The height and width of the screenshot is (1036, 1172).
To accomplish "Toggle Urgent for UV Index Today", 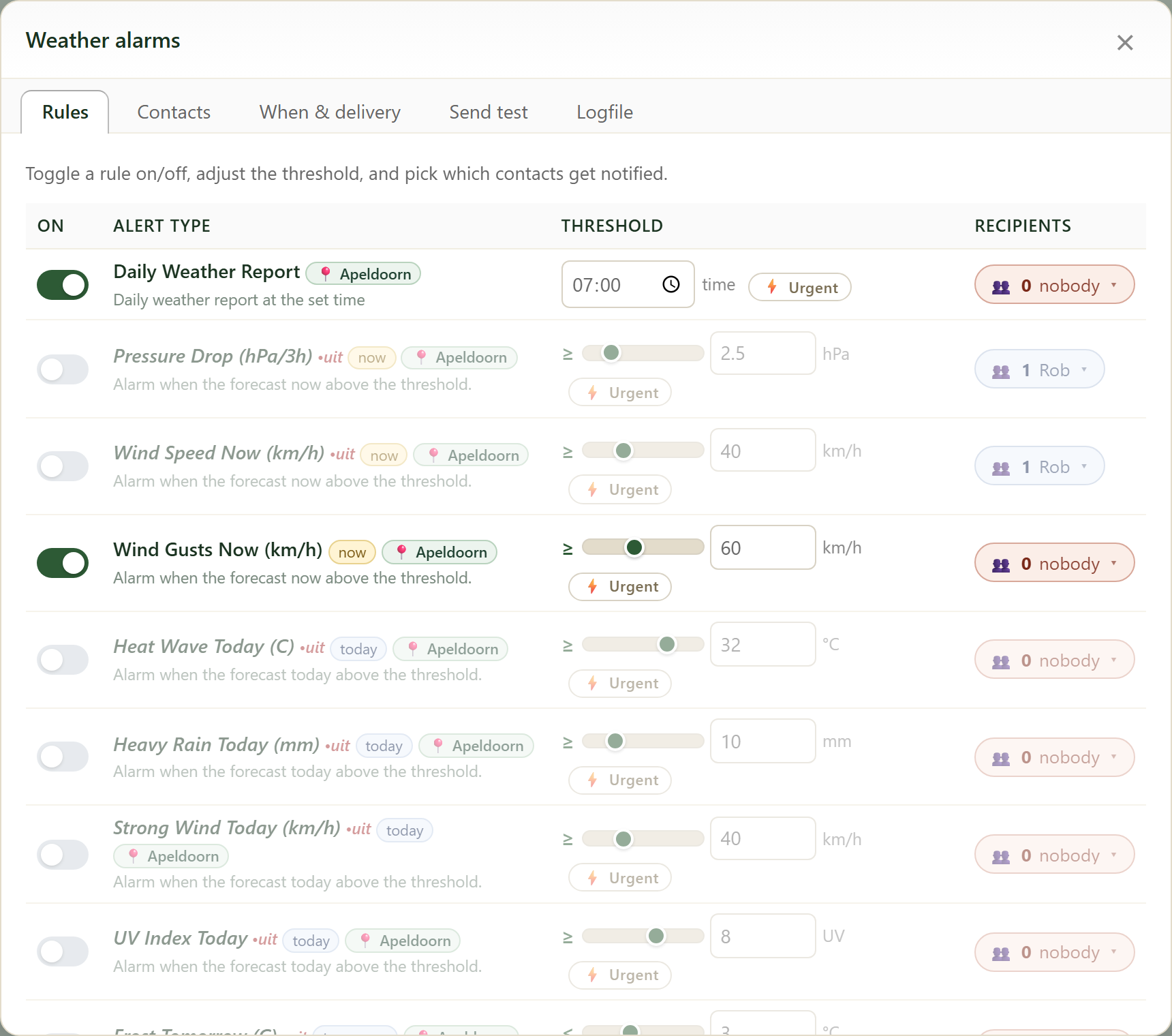I will pyautogui.click(x=620, y=975).
